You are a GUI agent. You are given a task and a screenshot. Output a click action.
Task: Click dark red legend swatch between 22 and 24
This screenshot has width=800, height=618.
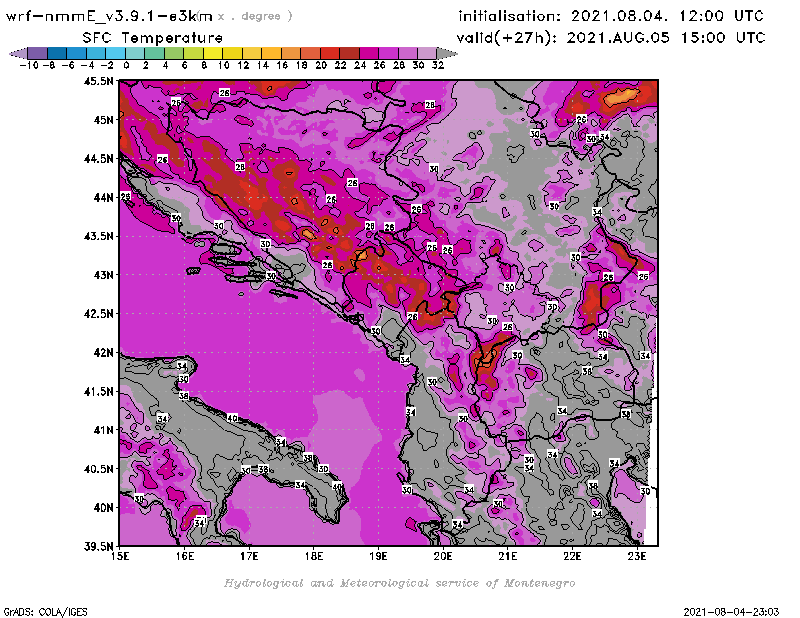pos(349,53)
